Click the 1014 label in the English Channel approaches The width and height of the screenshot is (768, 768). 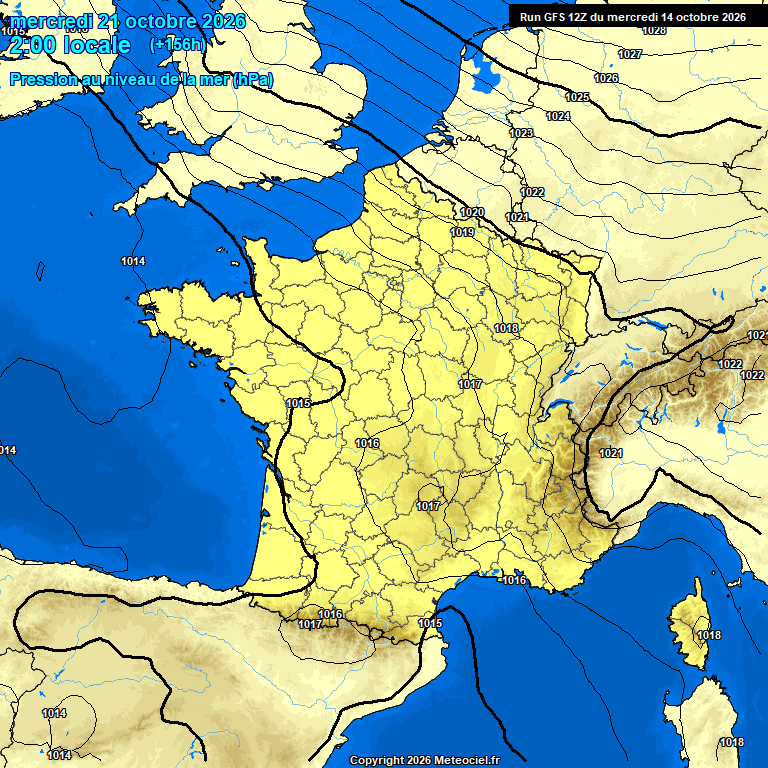[x=133, y=261]
